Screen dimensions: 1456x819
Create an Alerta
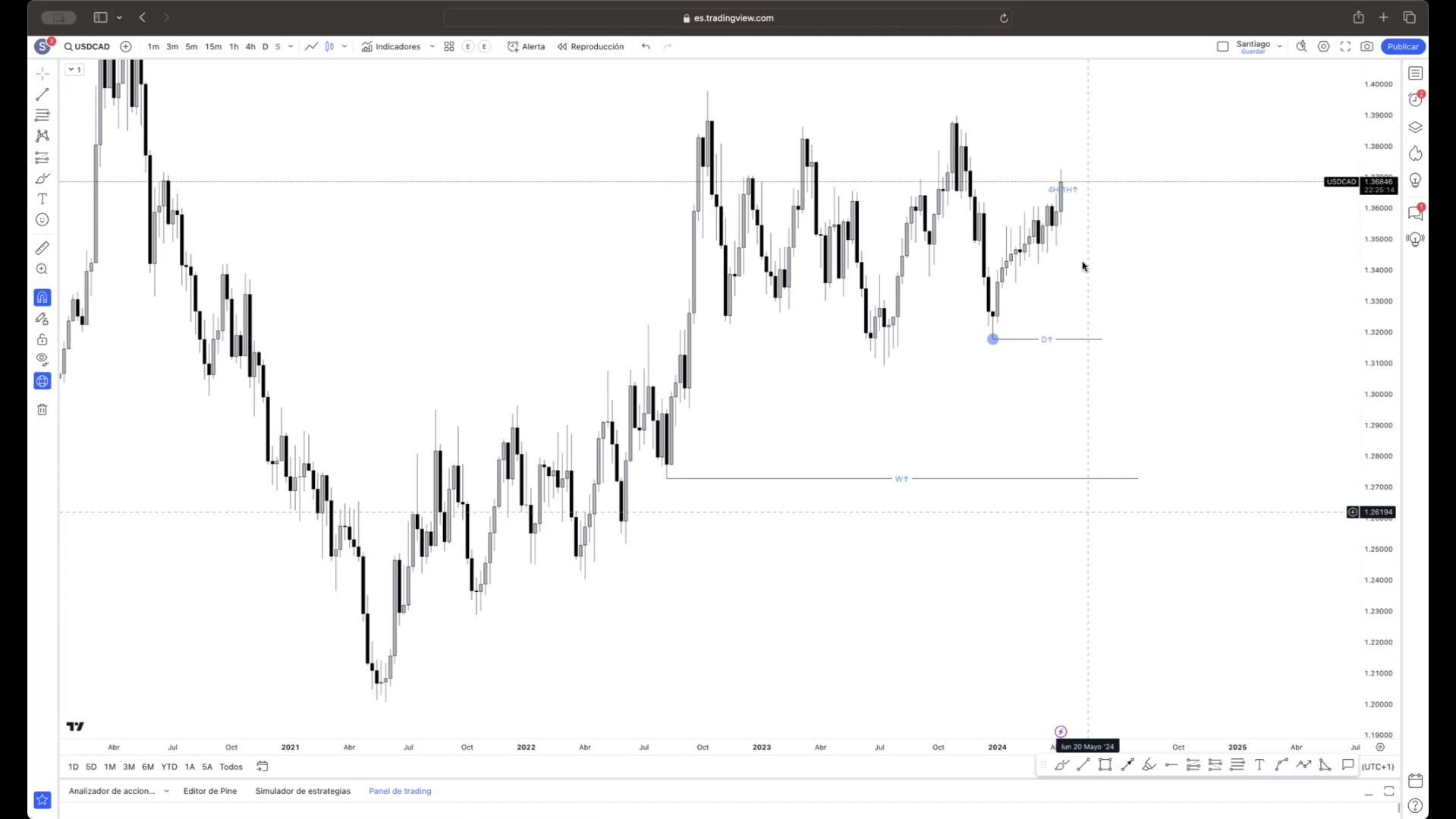[526, 47]
